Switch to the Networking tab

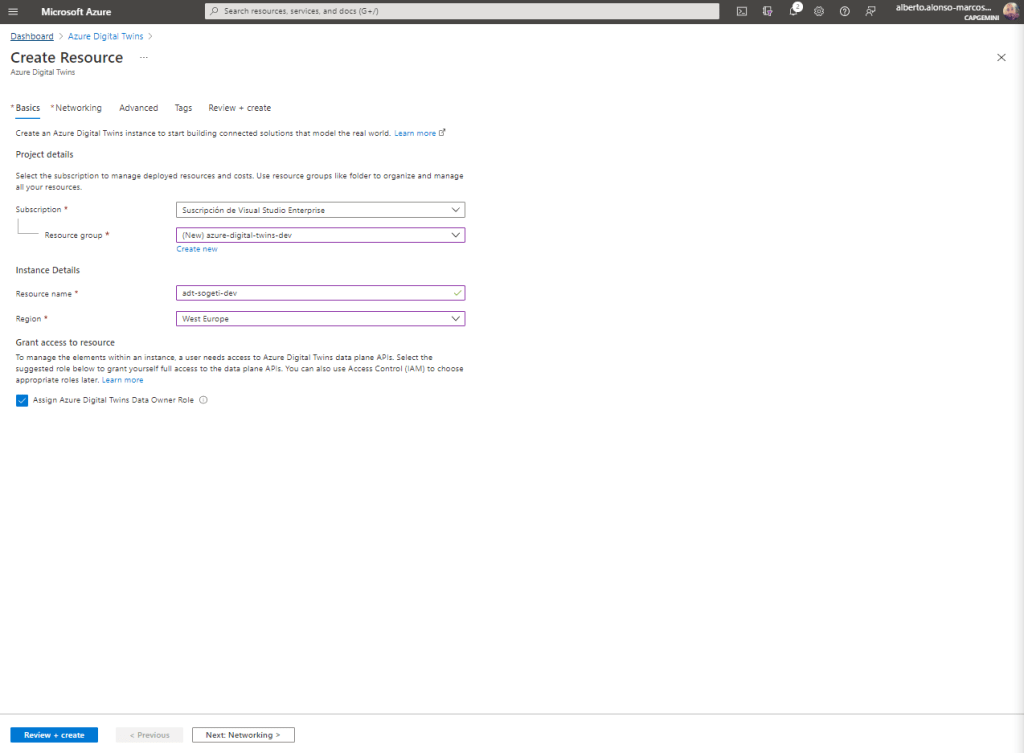pos(78,108)
